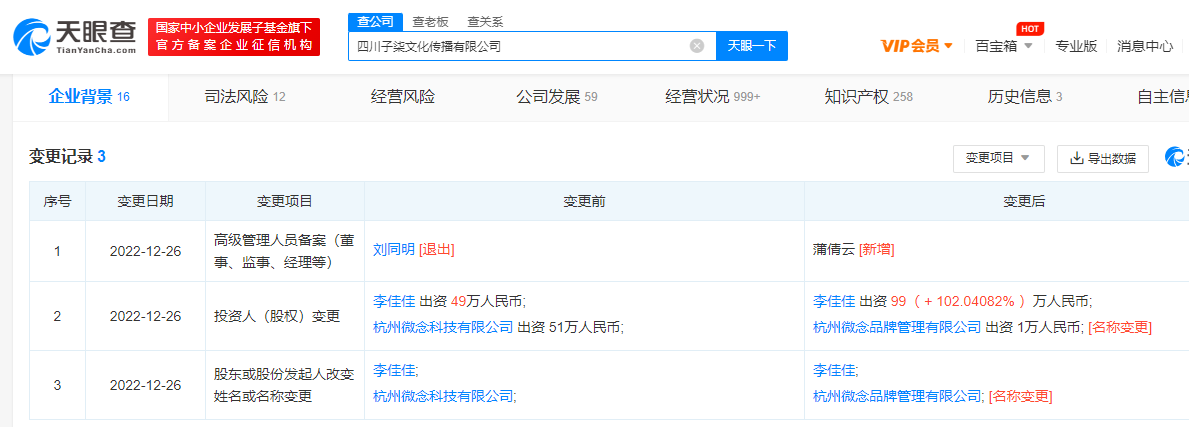Screen dimensions: 1189x427
Task: Open the blue robot icon beside 导出数据
Action: click(1176, 158)
